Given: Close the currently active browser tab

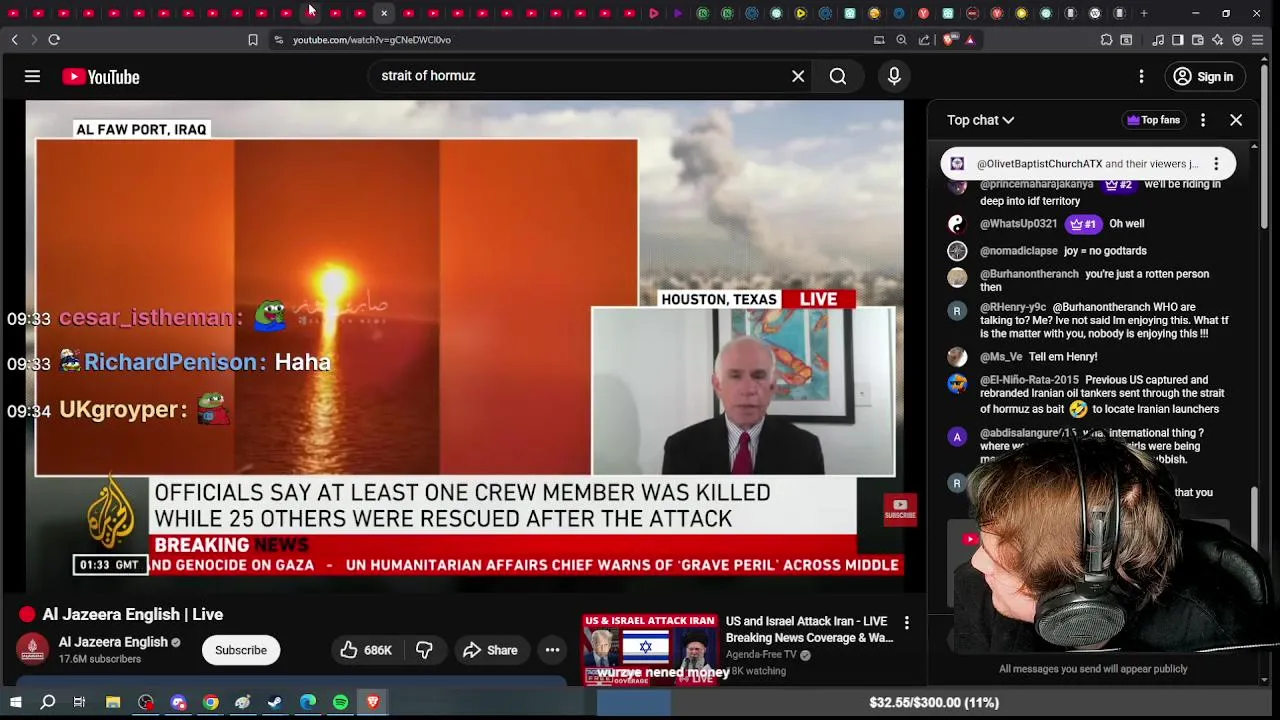Looking at the screenshot, I should pyautogui.click(x=384, y=13).
